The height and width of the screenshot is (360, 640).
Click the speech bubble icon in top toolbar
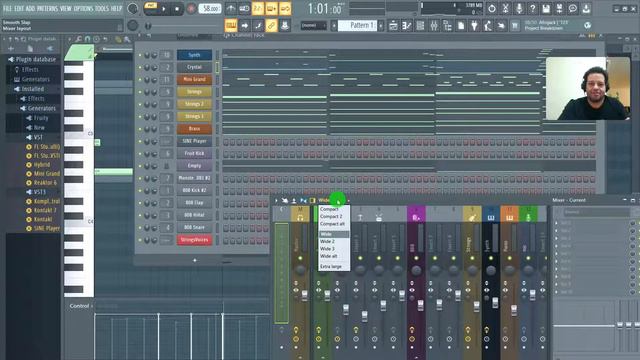[573, 8]
